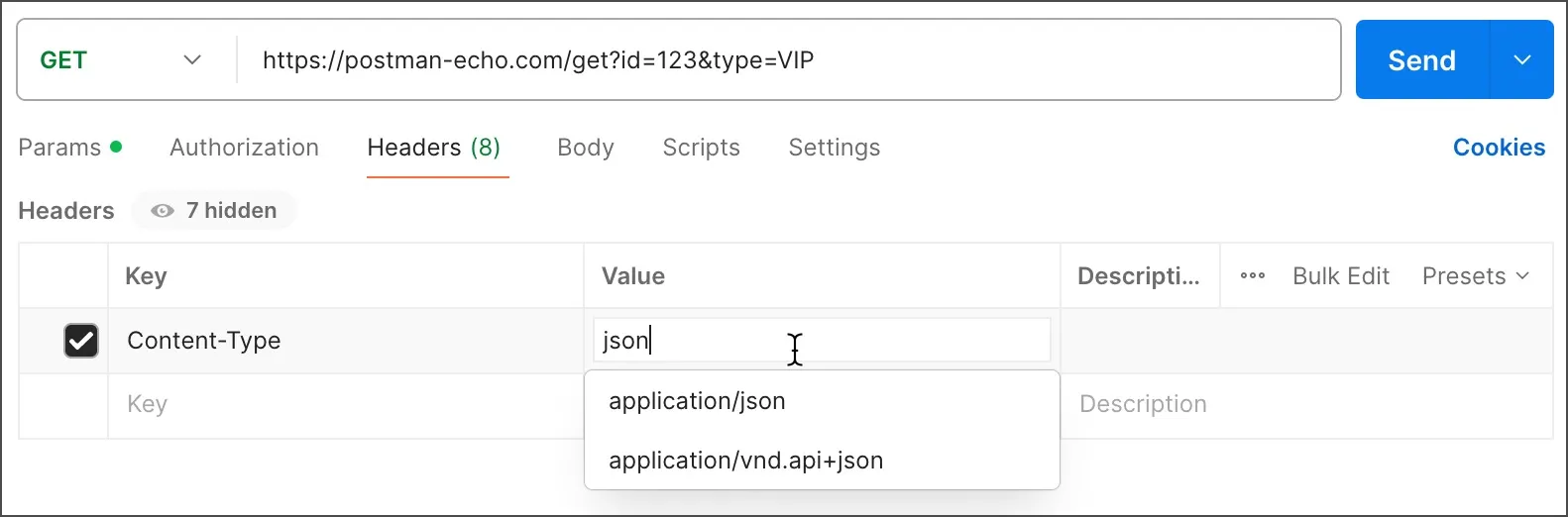Expand the Send button arrow menu
Viewport: 1568px width, 517px height.
click(1522, 60)
